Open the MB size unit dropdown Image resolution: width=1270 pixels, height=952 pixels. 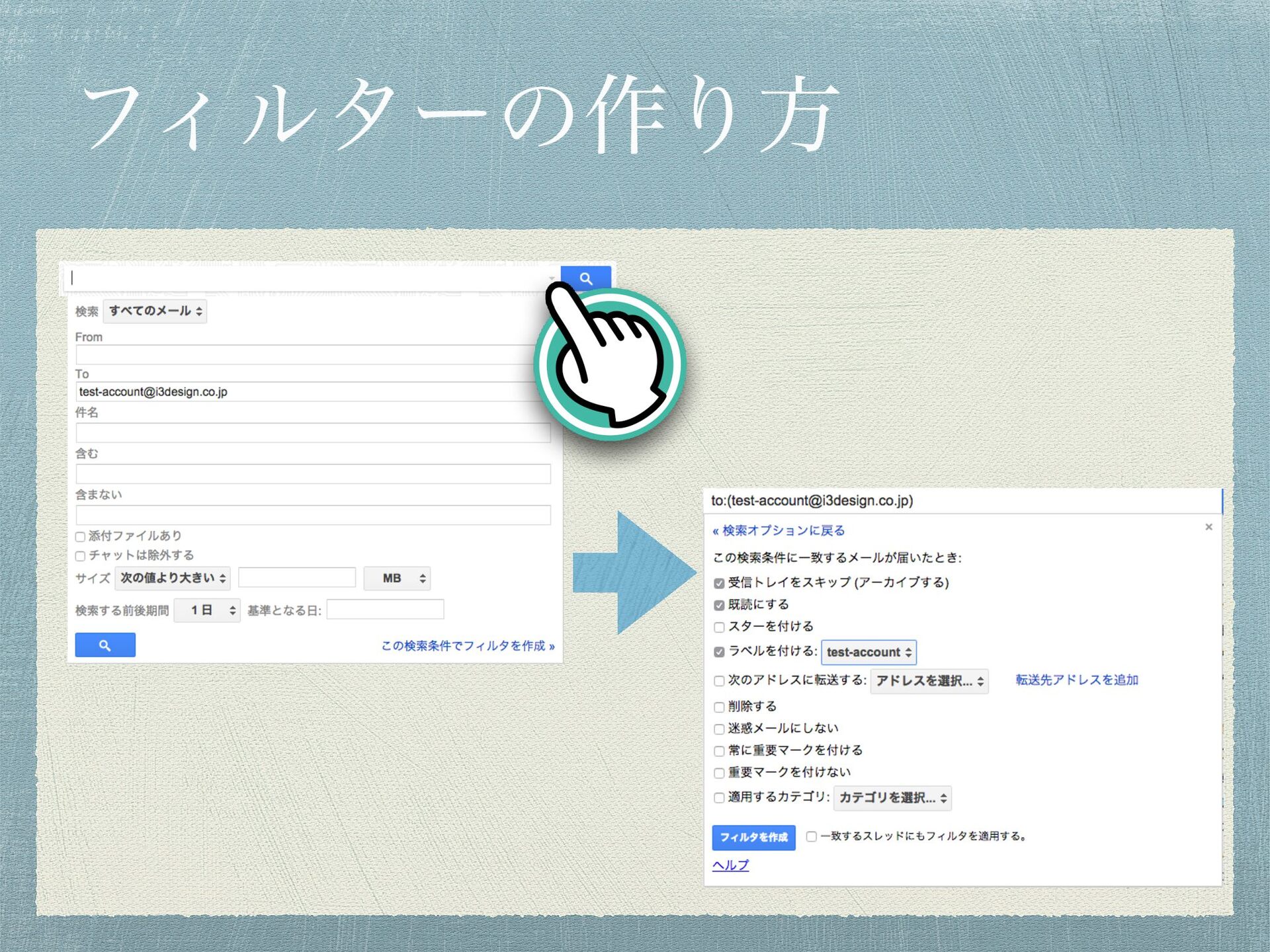397,578
